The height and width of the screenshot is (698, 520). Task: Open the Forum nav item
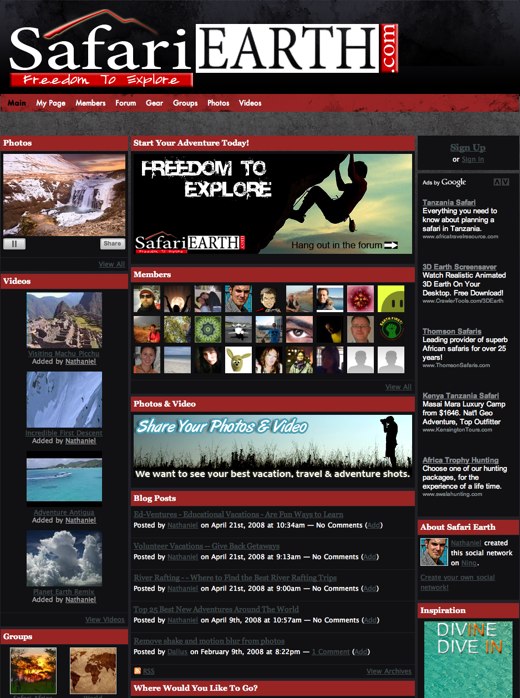[126, 103]
